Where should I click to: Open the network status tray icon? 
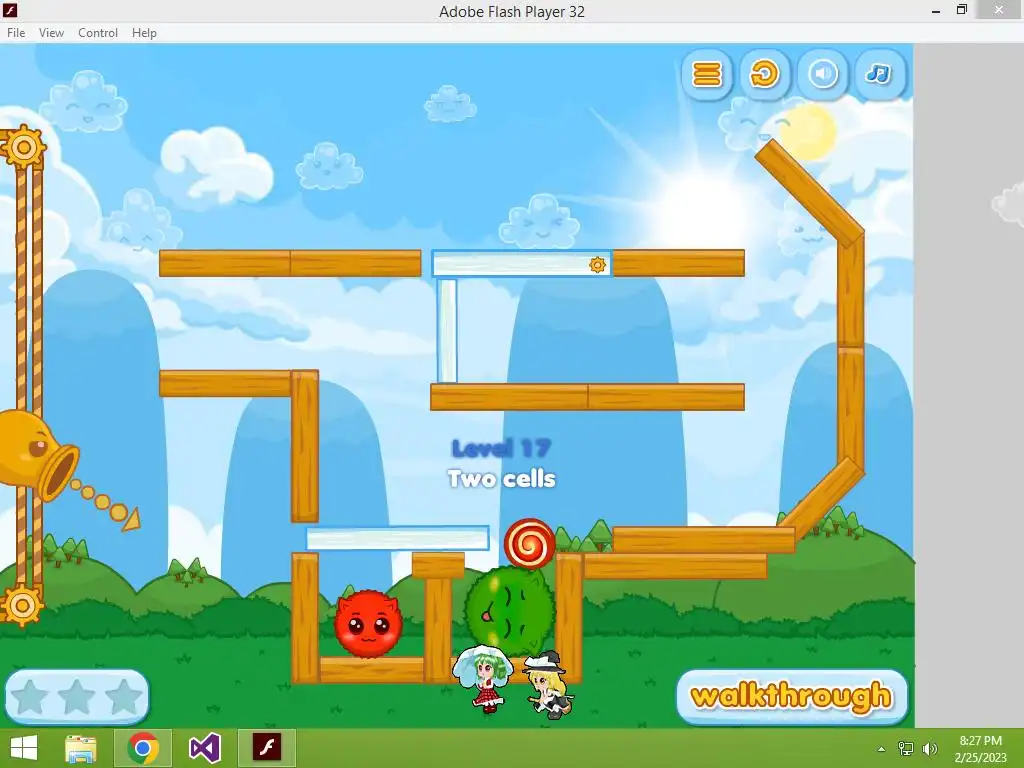[x=906, y=749]
